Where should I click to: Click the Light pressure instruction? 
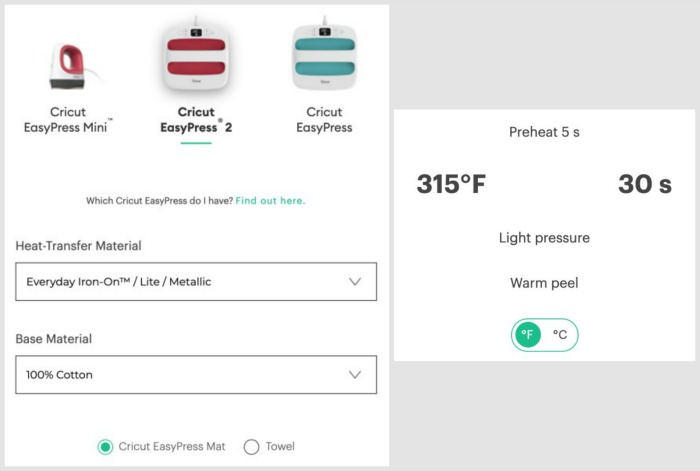click(544, 238)
